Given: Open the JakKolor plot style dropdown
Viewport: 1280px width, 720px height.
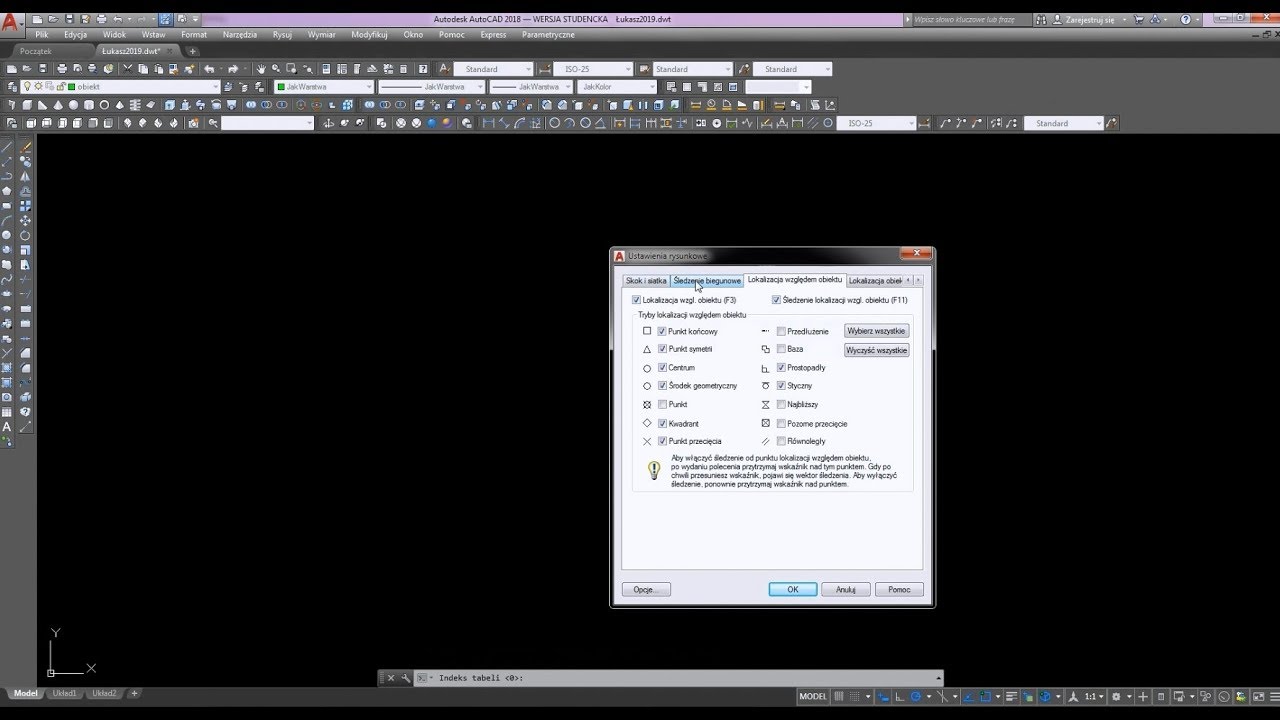Looking at the screenshot, I should point(616,87).
